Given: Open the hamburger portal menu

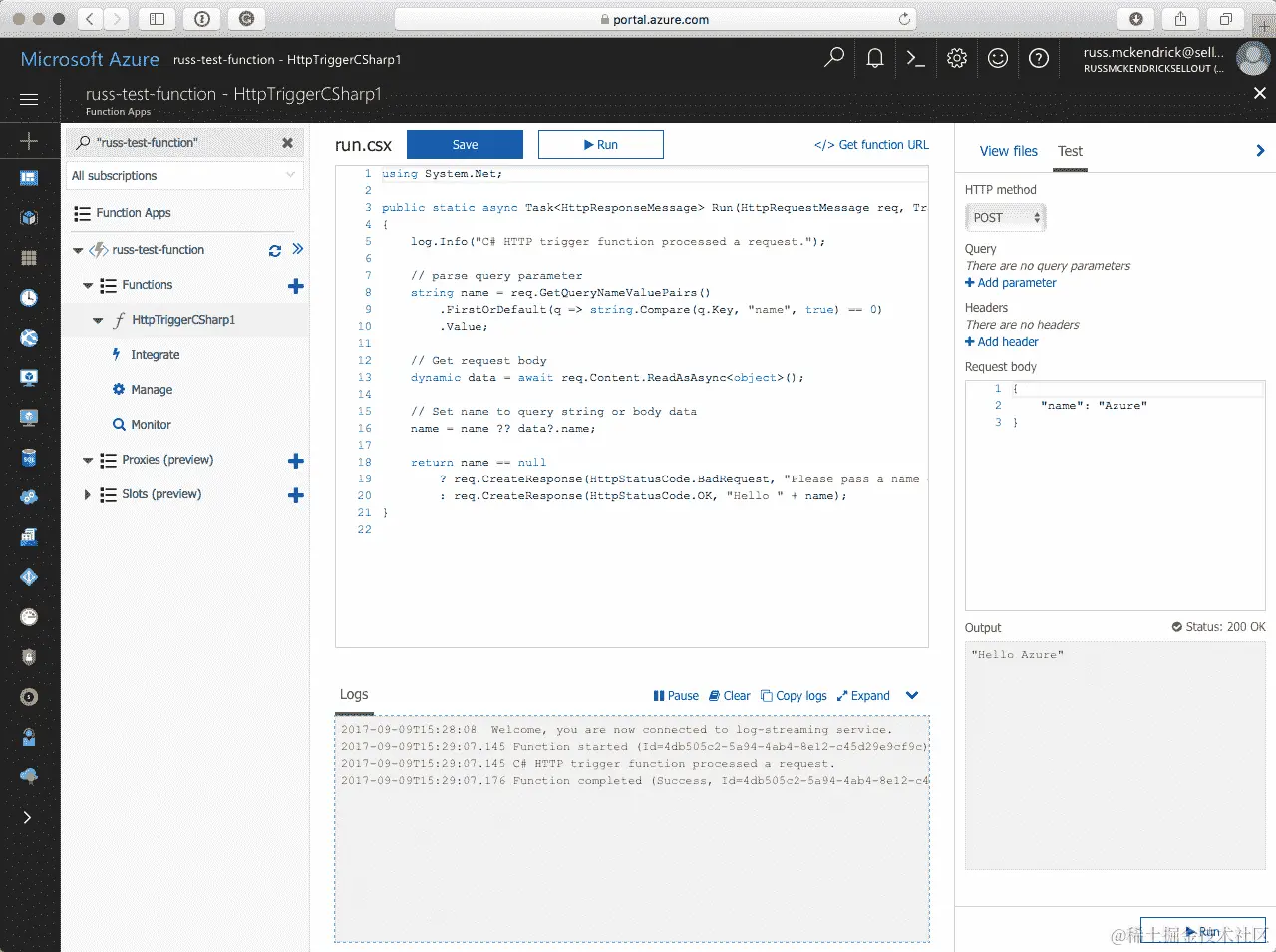Looking at the screenshot, I should [29, 99].
